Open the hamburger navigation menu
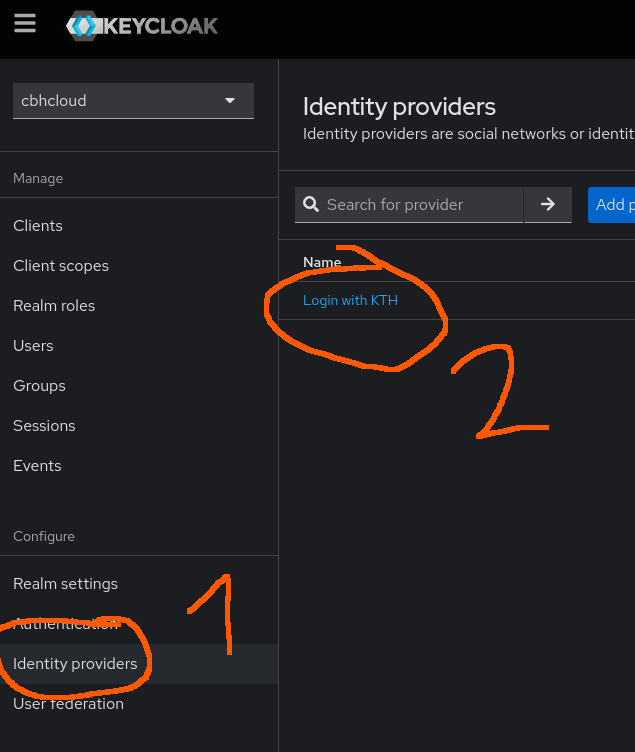The height and width of the screenshot is (752, 635). coord(25,24)
